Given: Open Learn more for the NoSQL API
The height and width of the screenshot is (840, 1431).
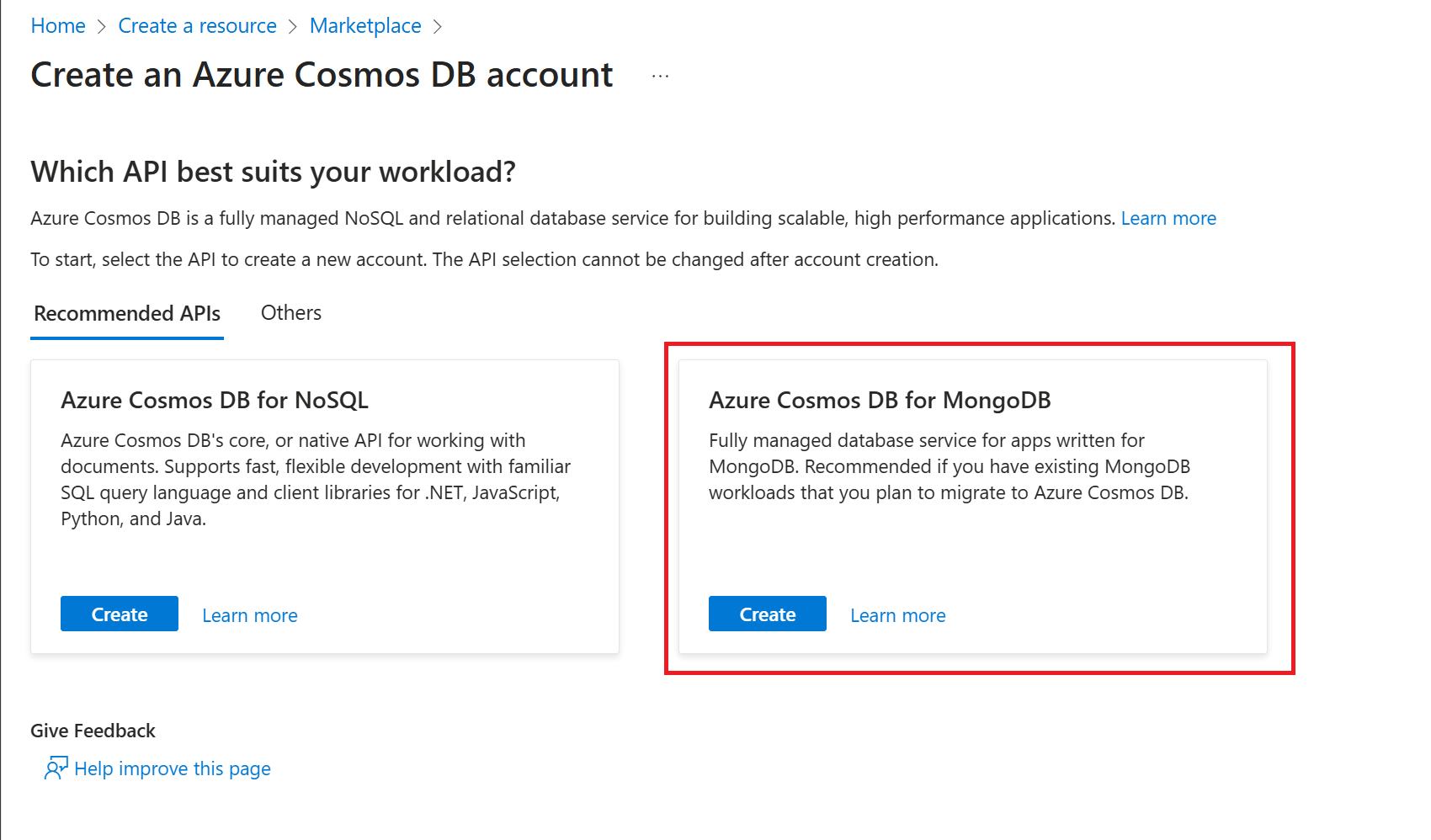Looking at the screenshot, I should coord(249,614).
